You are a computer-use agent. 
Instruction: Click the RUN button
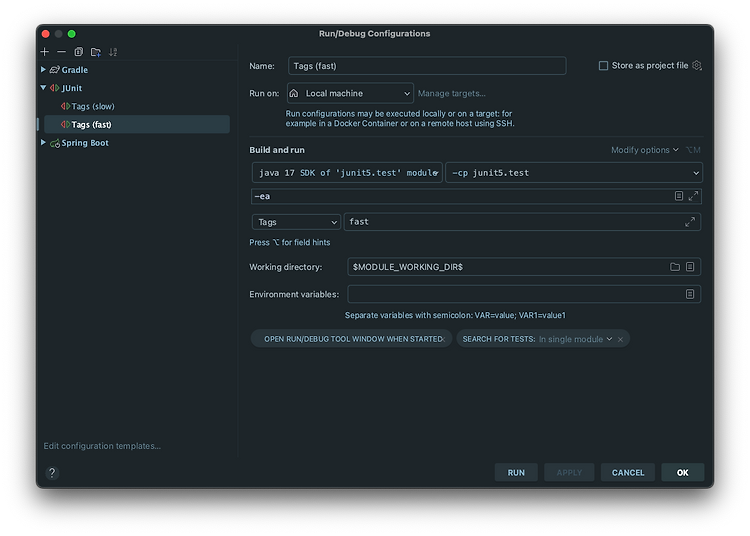[x=516, y=472]
